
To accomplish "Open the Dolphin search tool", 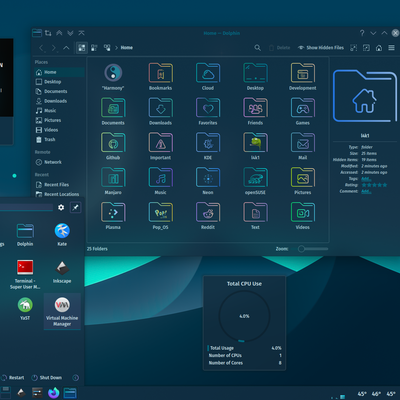I will pyautogui.click(x=258, y=48).
